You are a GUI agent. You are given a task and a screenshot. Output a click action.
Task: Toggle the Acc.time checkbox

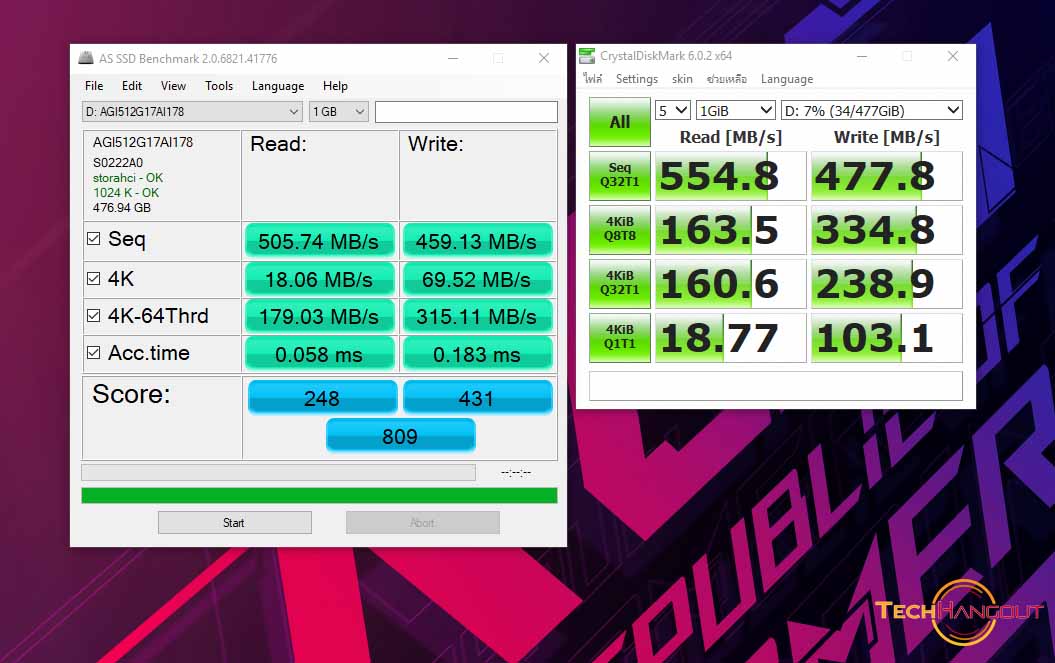click(94, 353)
